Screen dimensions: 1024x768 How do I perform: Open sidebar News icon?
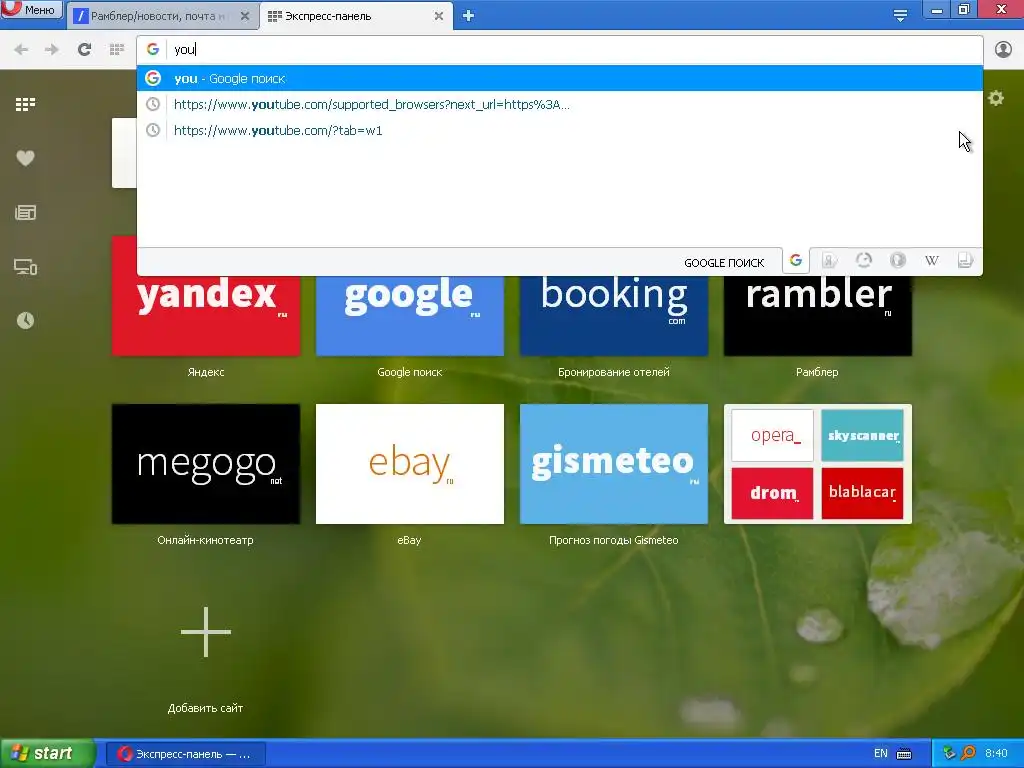pyautogui.click(x=25, y=212)
